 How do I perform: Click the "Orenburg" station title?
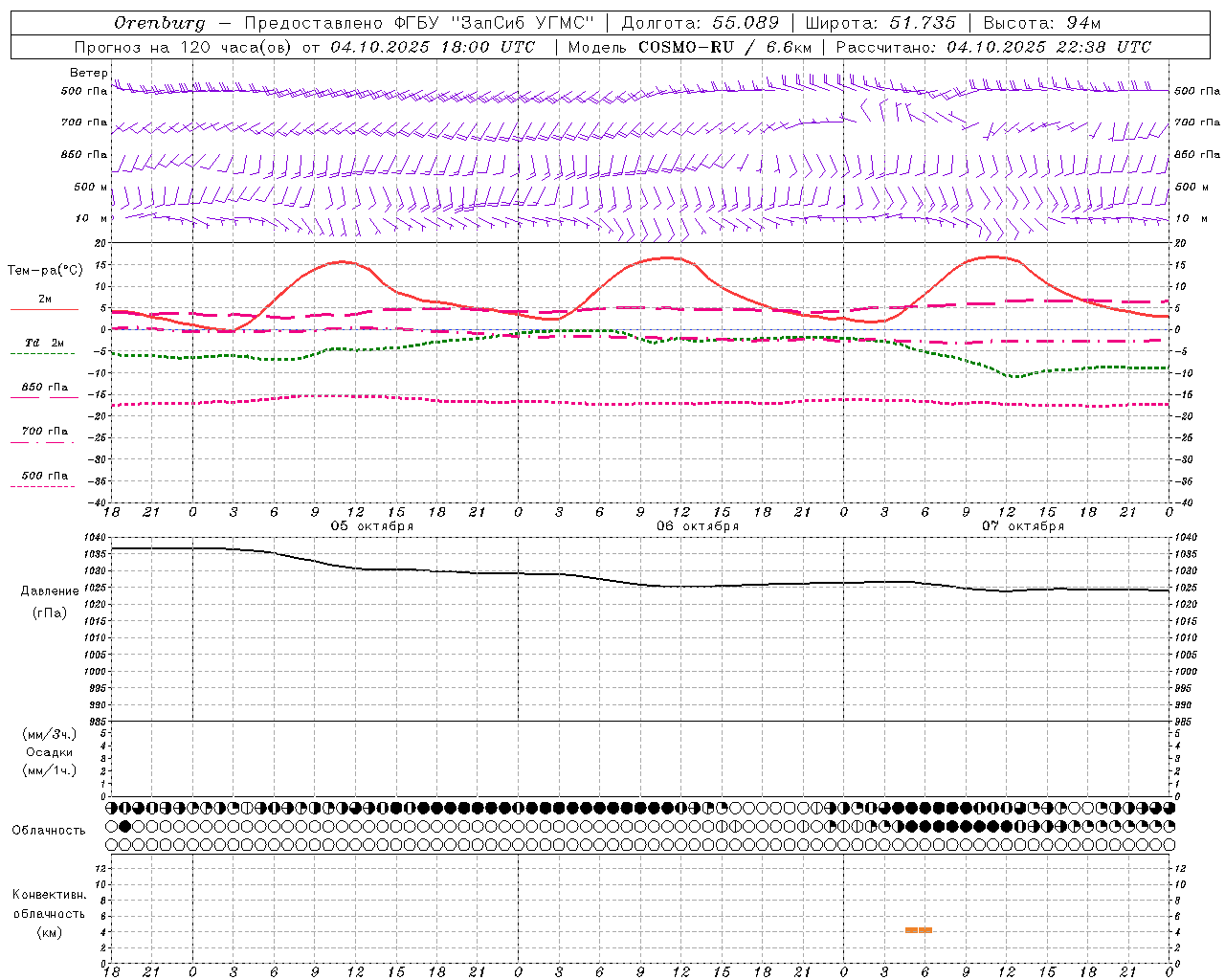point(160,23)
